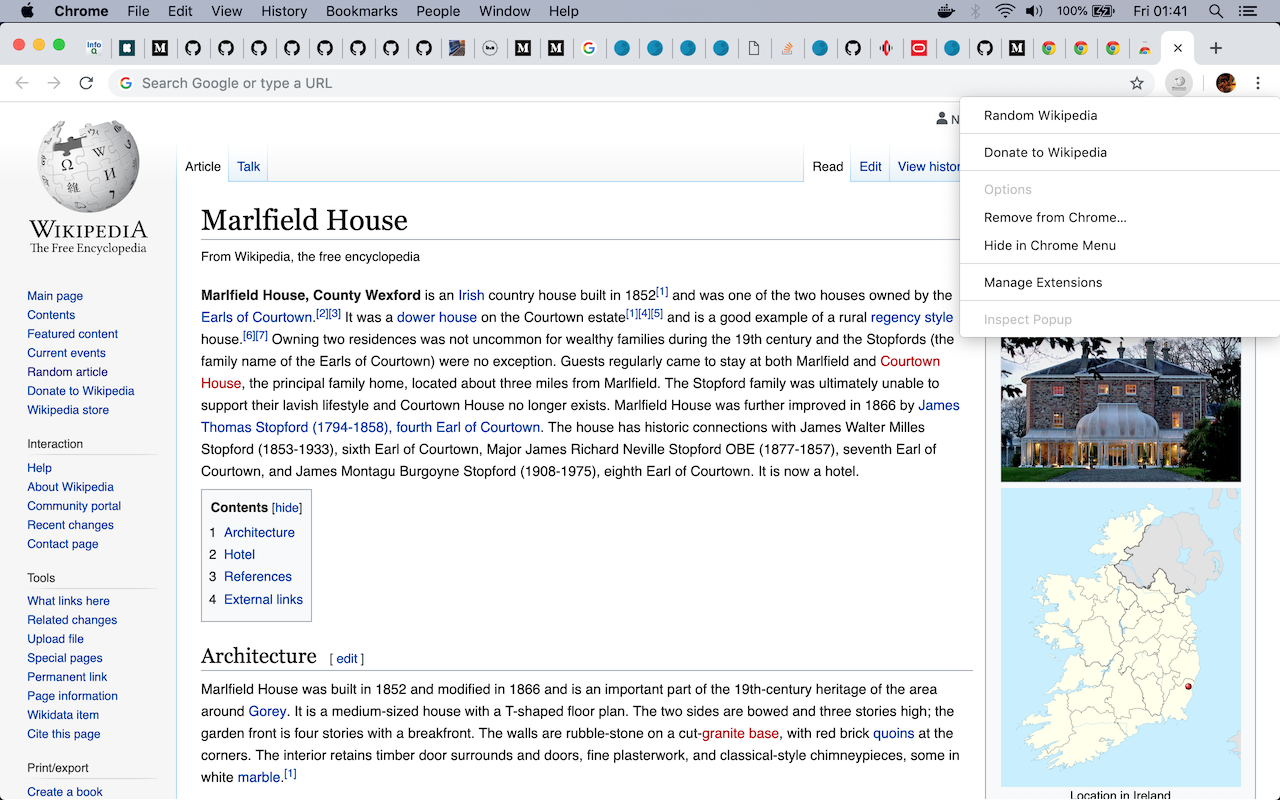Viewport: 1280px width, 800px height.
Task: Open Chrome's three-dot customize menu
Action: pyautogui.click(x=1258, y=83)
